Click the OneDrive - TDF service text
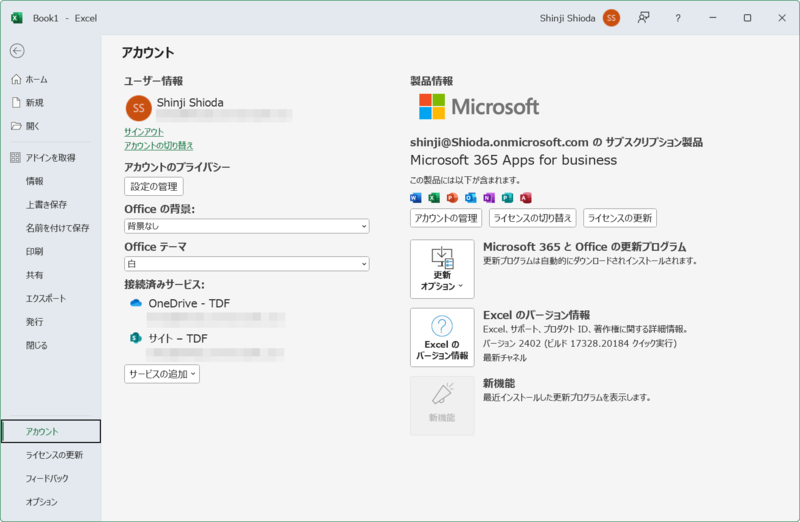This screenshot has width=800, height=522. [x=189, y=303]
